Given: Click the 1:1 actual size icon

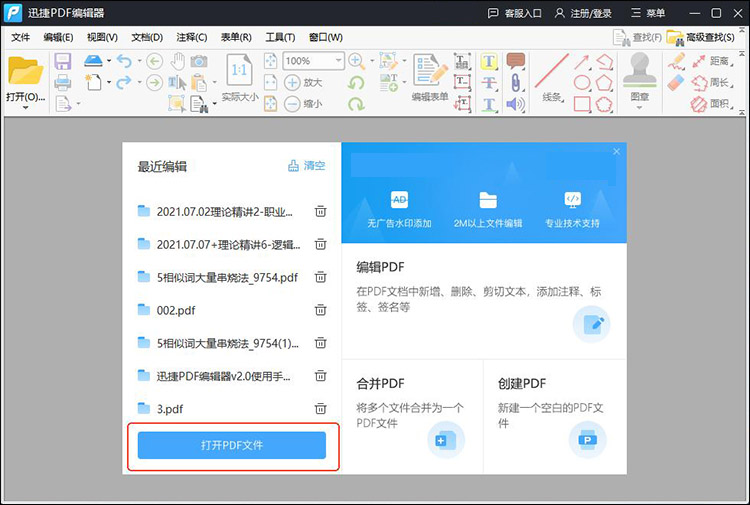Looking at the screenshot, I should point(239,70).
